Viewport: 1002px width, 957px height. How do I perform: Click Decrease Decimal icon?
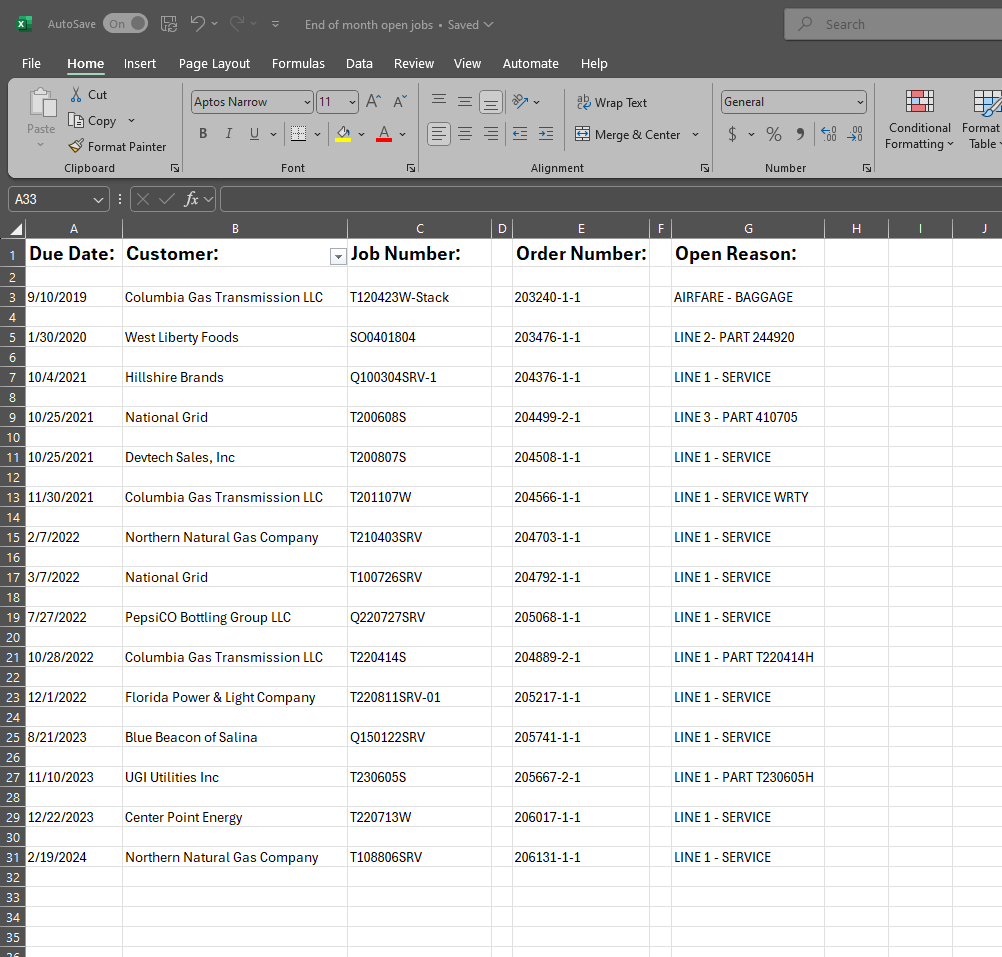855,134
